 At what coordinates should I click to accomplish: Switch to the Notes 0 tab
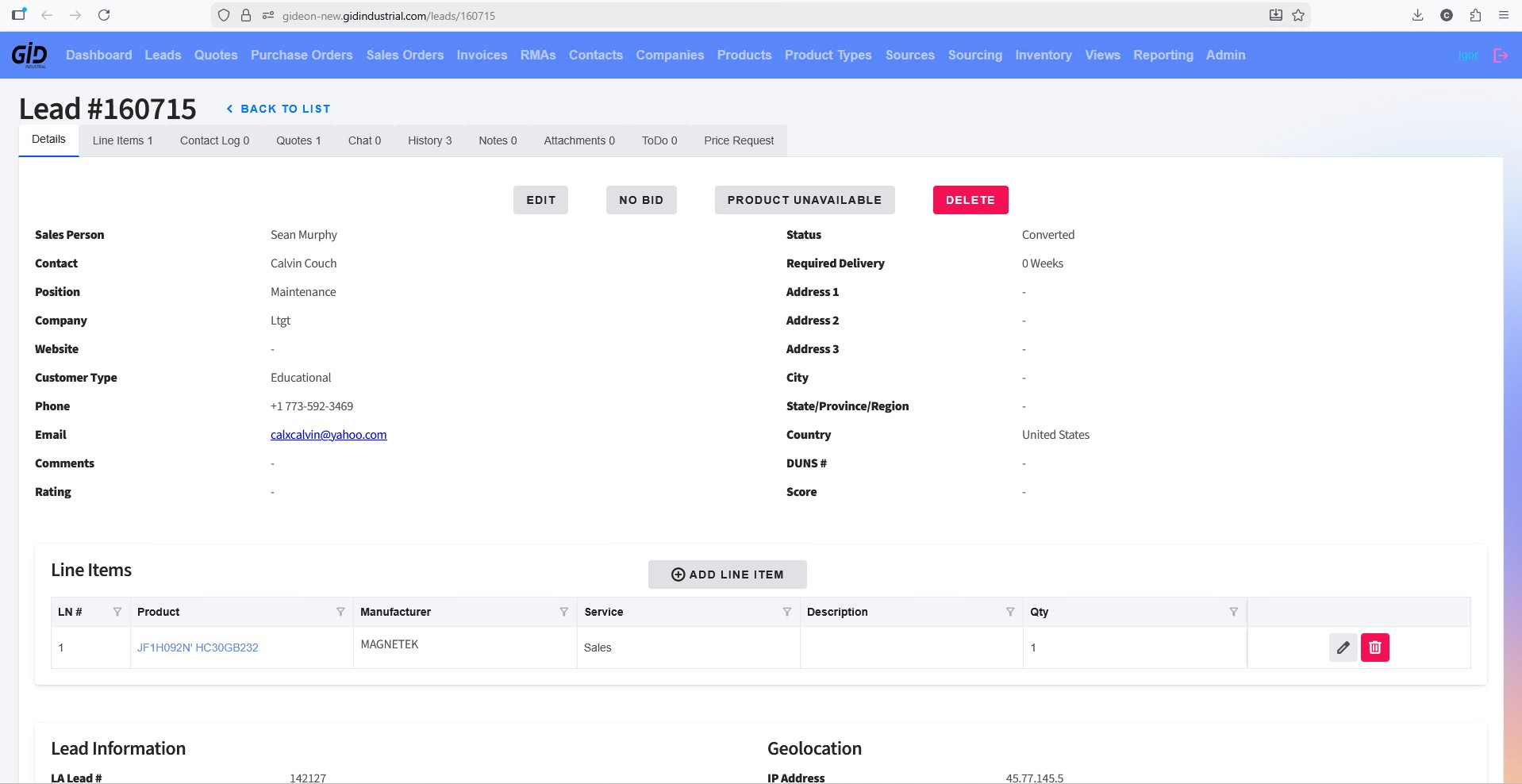[498, 140]
